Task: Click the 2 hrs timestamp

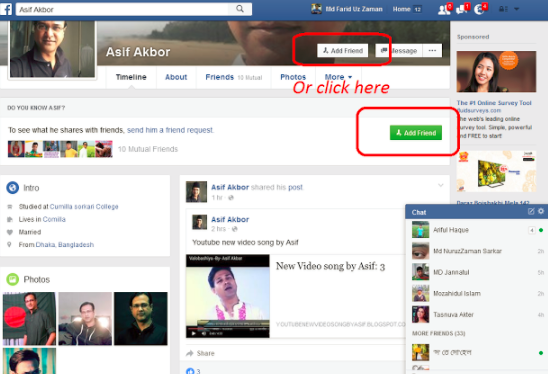Action: click(x=218, y=229)
